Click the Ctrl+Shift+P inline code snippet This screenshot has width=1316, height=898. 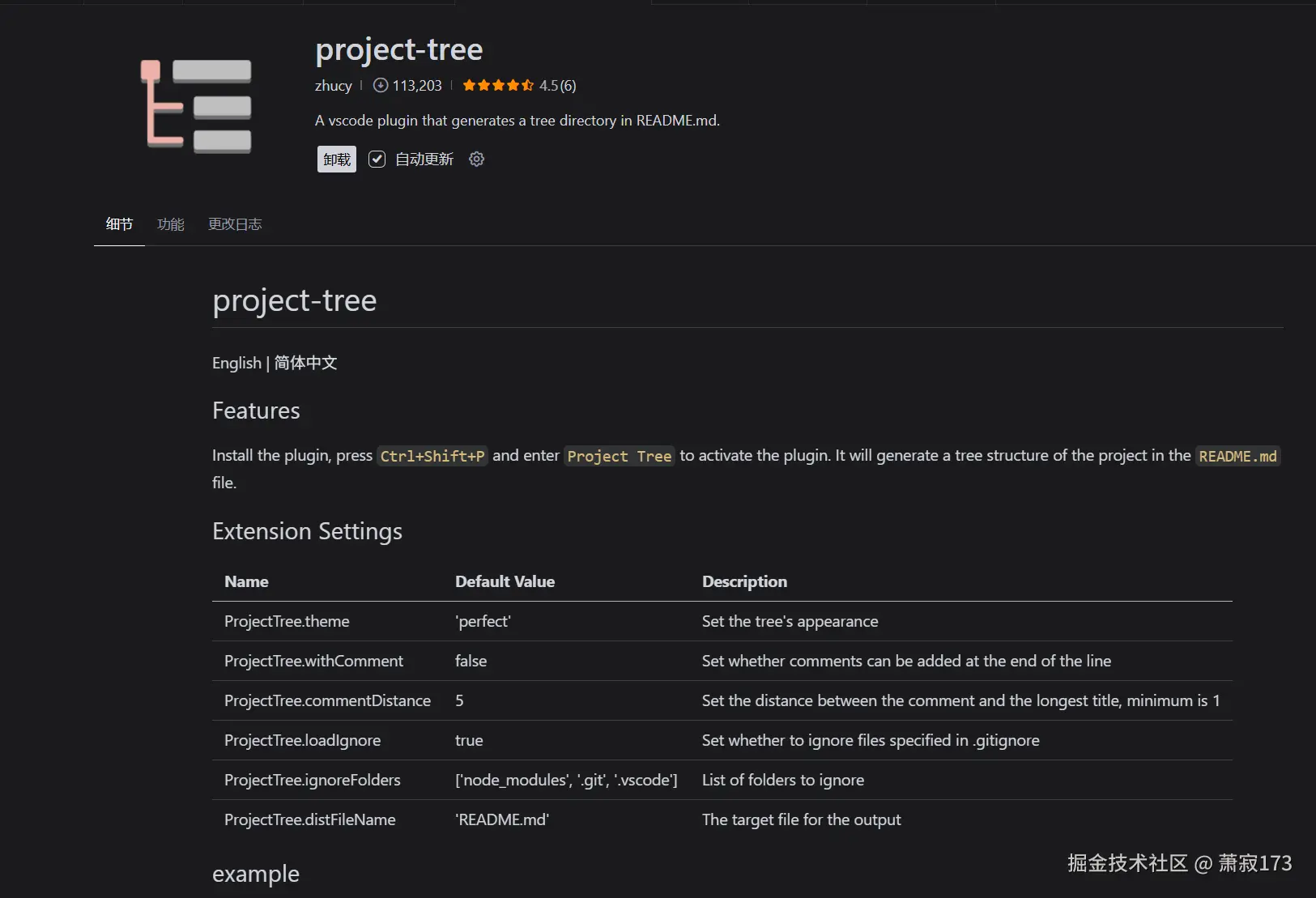[x=432, y=456]
